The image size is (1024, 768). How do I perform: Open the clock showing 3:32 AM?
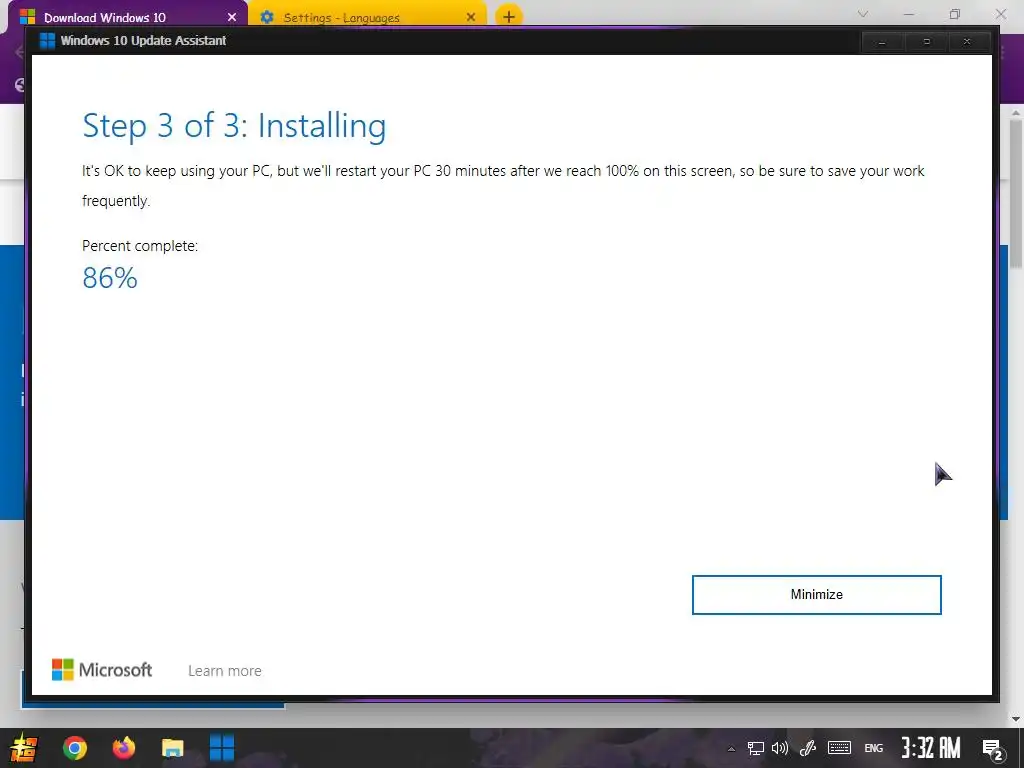click(x=931, y=748)
